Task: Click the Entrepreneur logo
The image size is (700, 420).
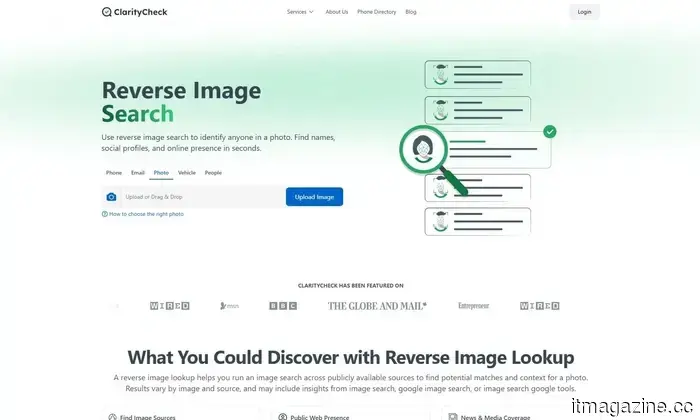Action: coord(474,306)
